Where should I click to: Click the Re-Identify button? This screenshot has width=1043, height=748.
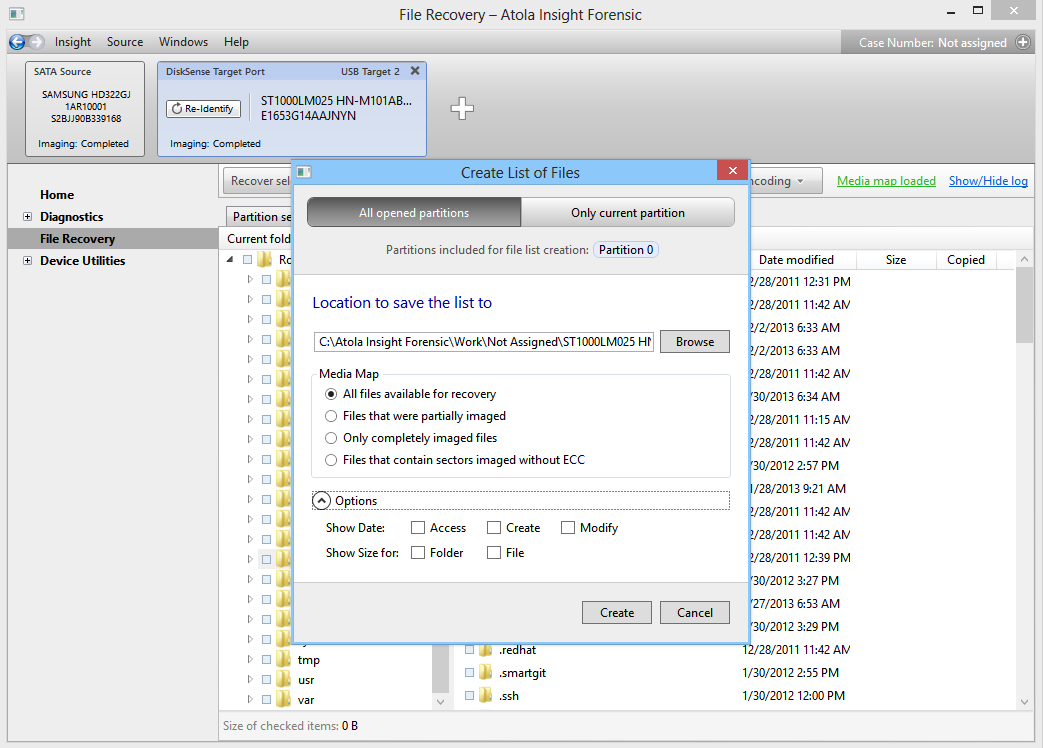point(204,108)
